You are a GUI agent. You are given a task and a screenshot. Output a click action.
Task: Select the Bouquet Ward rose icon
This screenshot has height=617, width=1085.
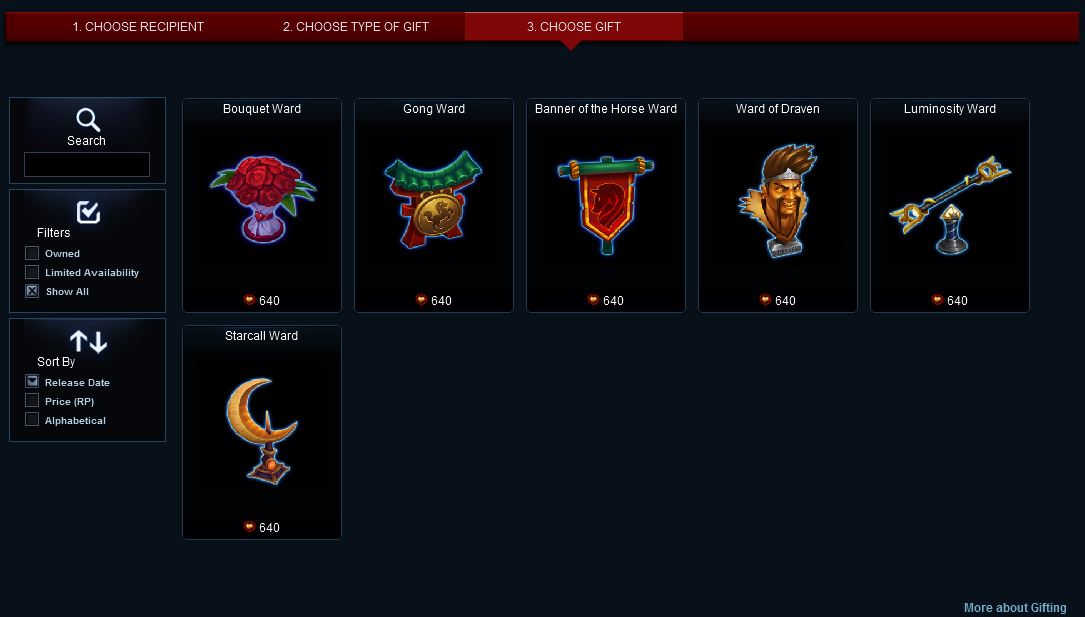(x=262, y=199)
